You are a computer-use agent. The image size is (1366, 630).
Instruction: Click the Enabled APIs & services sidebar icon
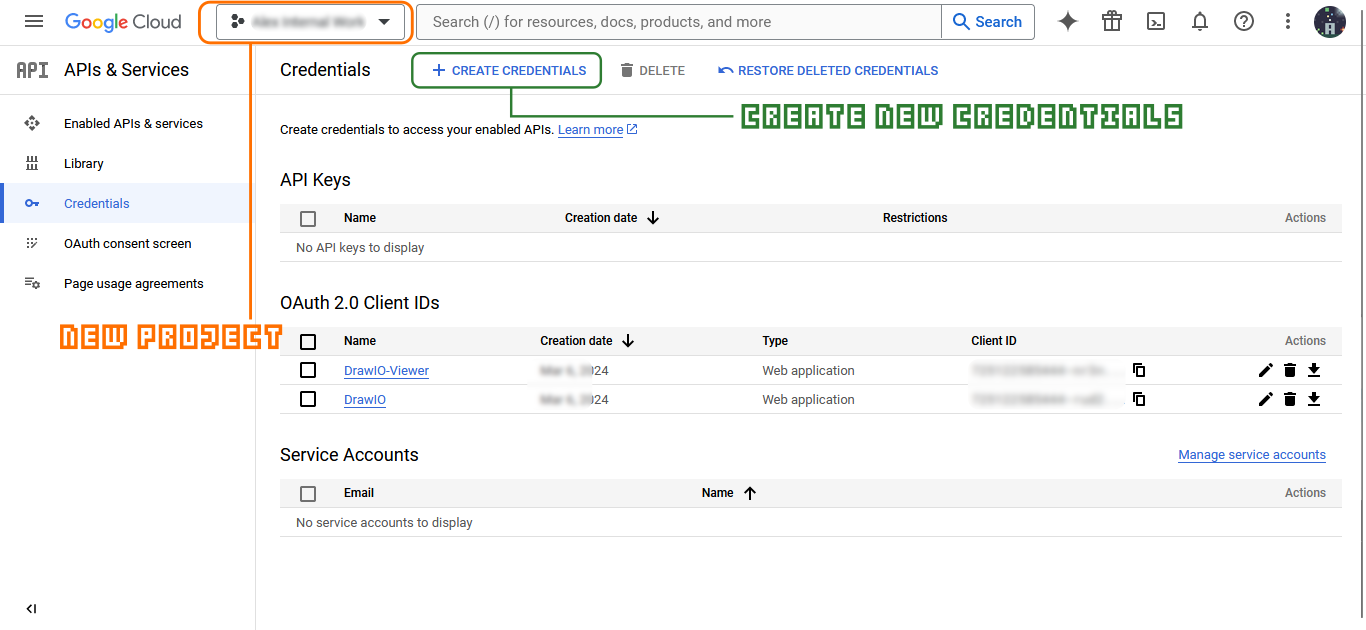point(32,123)
